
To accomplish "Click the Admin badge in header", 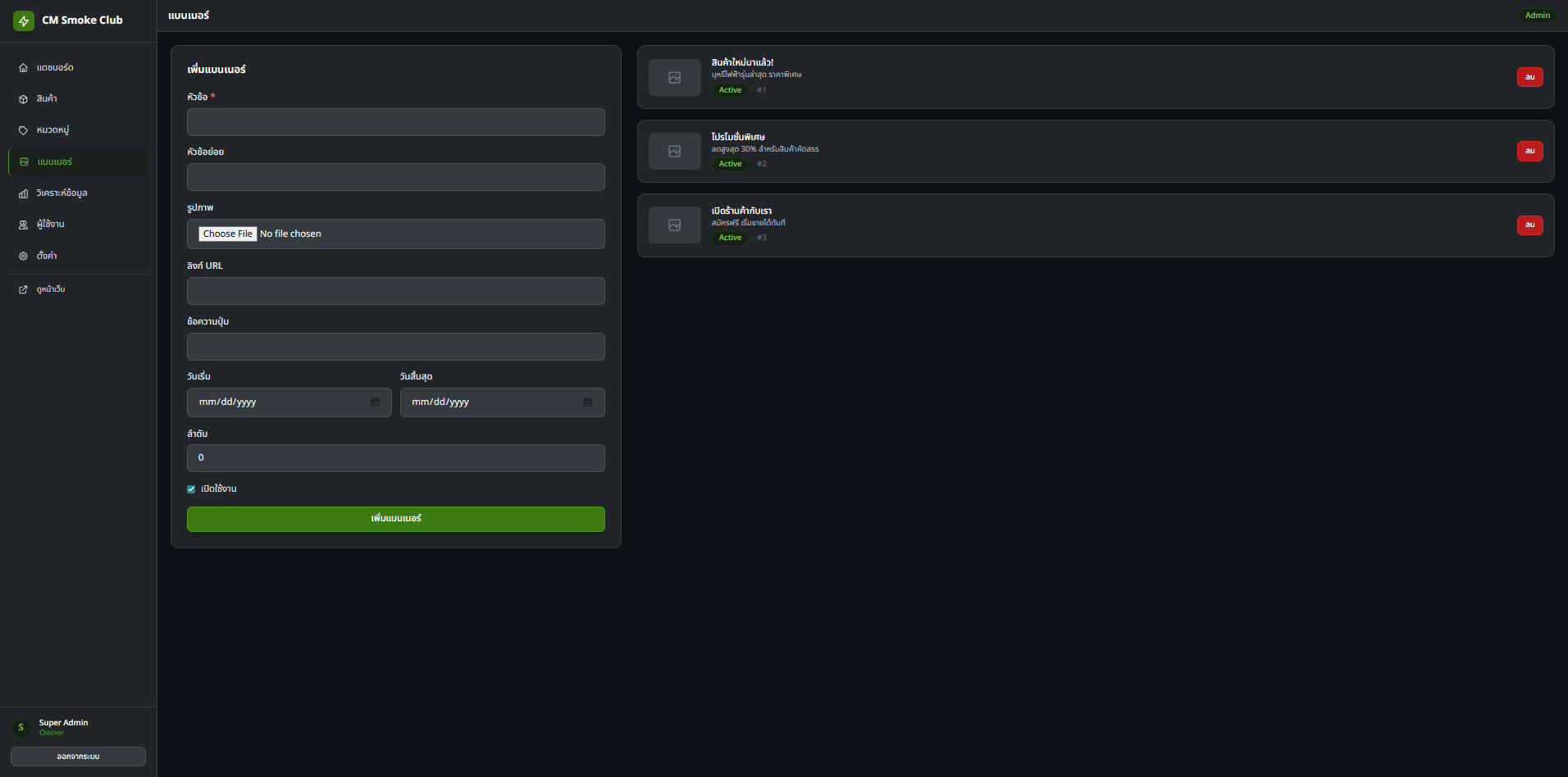I will (x=1538, y=16).
